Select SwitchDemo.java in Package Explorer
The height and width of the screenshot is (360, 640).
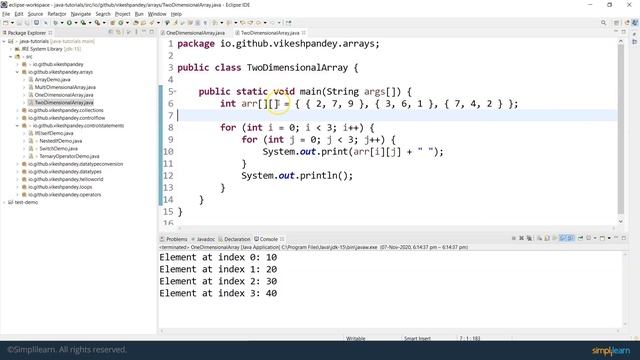58,149
